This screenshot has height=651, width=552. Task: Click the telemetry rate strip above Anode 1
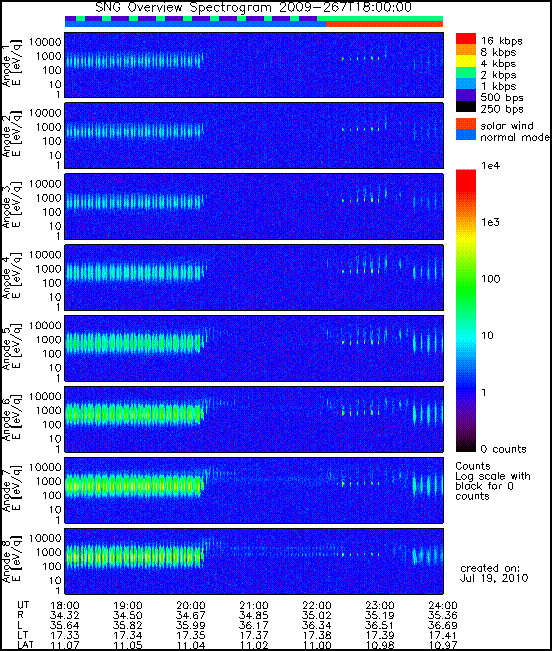pos(254,19)
